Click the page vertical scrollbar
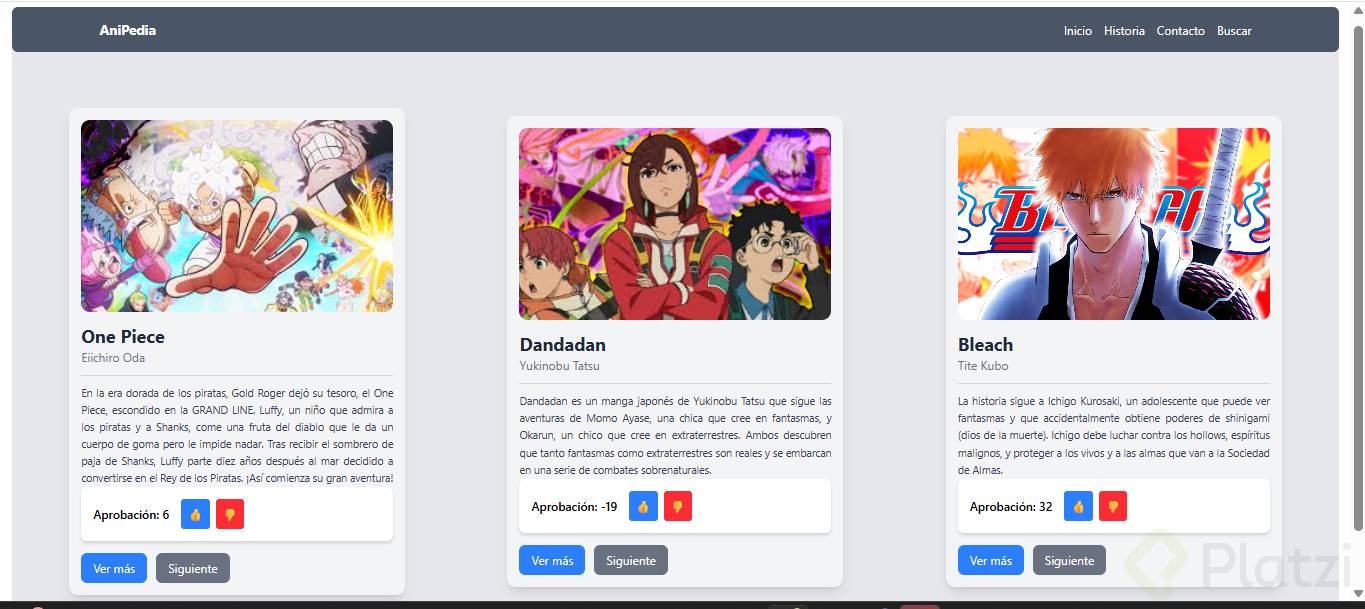1365x609 pixels. pyautogui.click(x=1358, y=280)
